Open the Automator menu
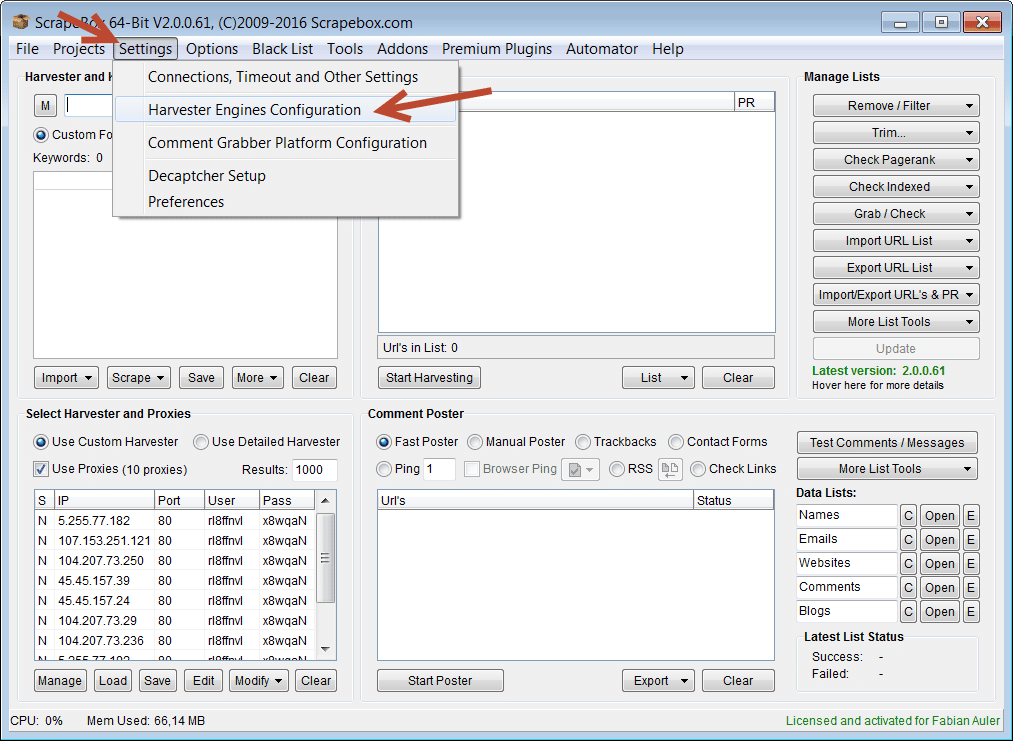This screenshot has width=1013, height=741. (x=601, y=49)
